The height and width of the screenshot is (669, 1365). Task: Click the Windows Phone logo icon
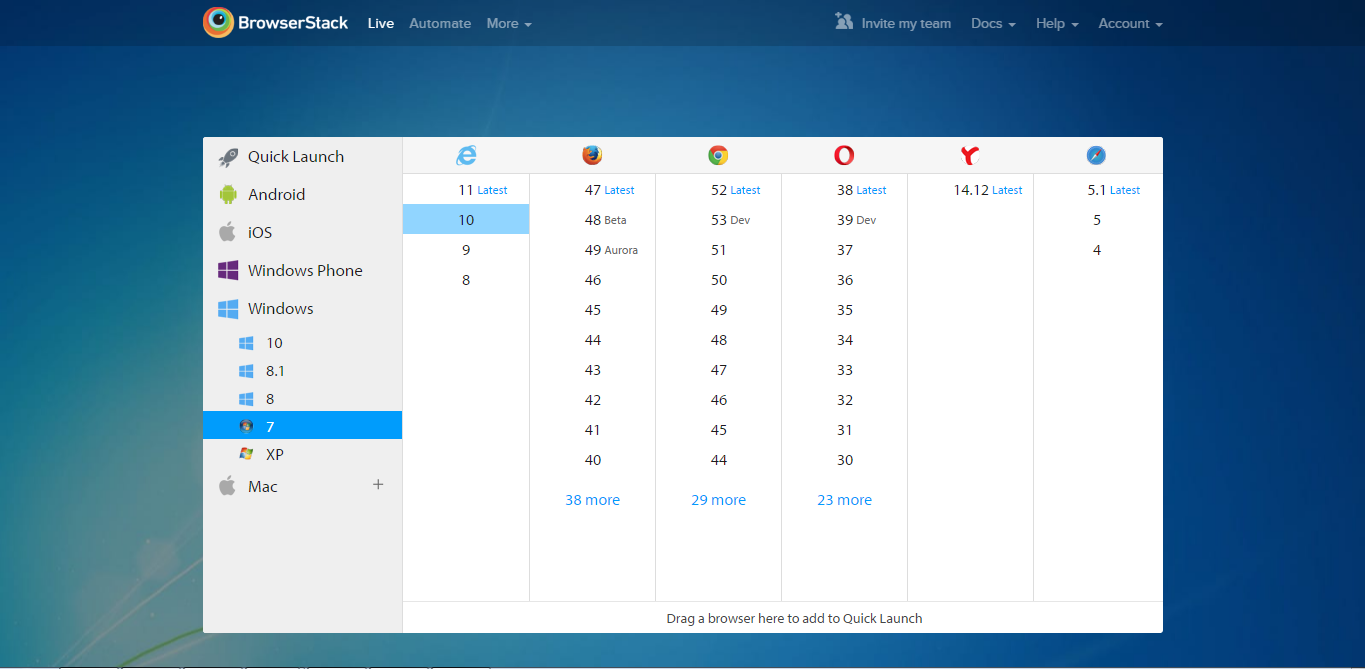228,270
